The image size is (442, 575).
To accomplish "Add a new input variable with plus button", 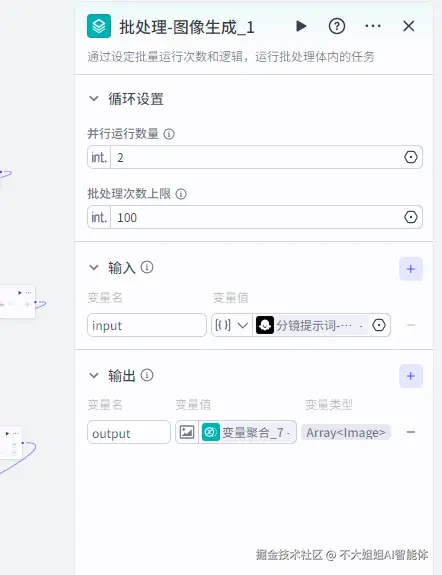I will 411,269.
